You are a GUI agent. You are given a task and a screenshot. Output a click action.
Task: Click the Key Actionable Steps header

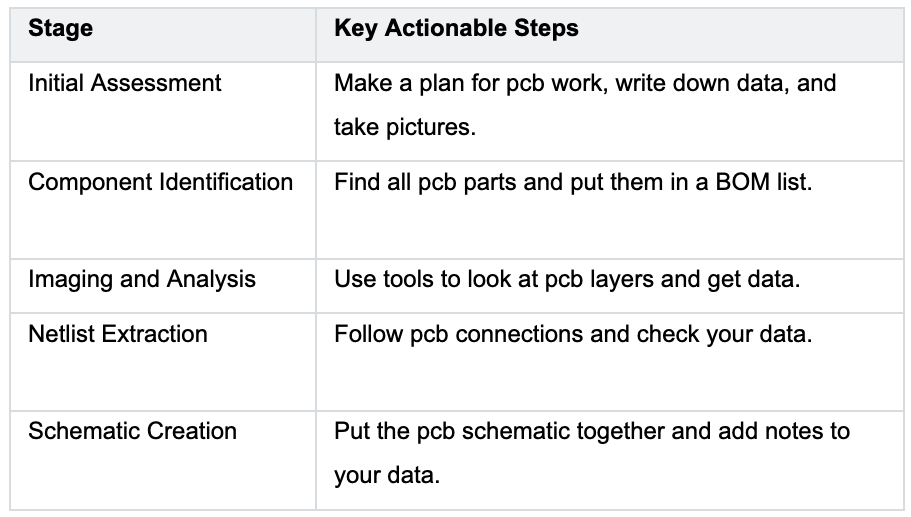[x=456, y=28]
